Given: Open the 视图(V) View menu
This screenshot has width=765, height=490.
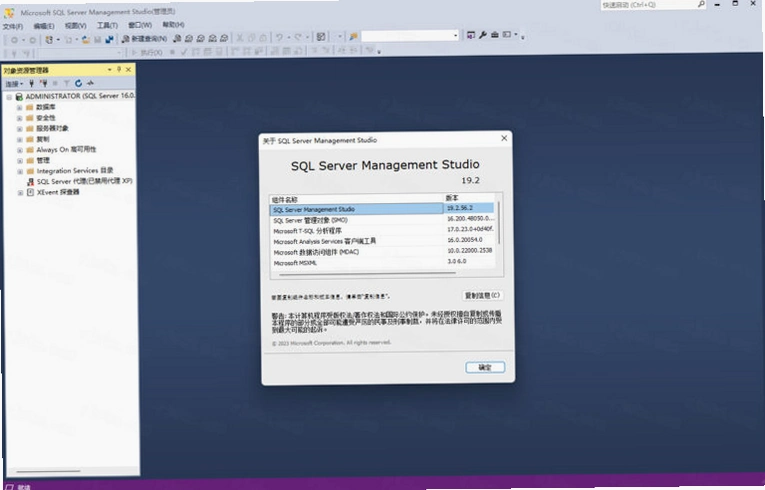Looking at the screenshot, I should 76,25.
